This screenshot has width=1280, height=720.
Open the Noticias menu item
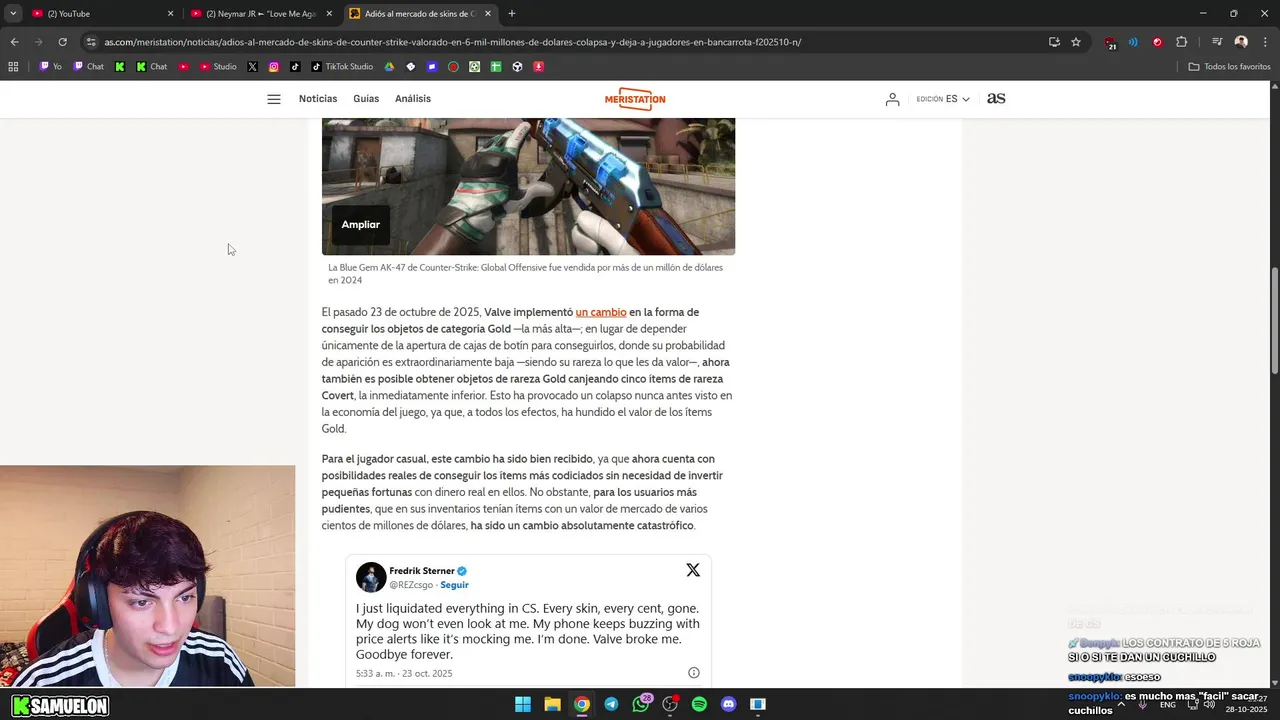[318, 99]
